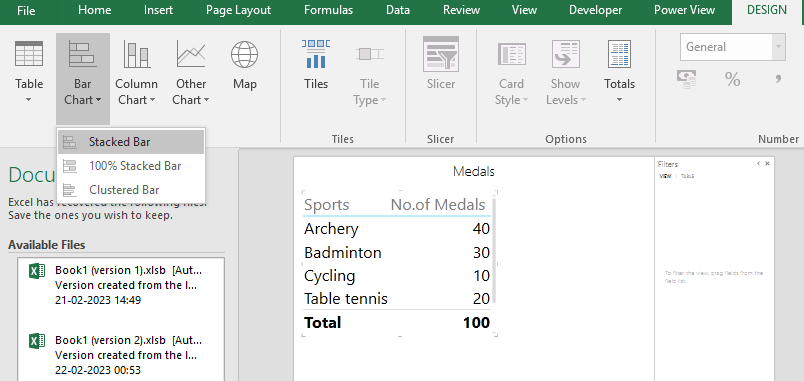Screen dimensions: 804x381
Task: Open the File tab
Action: click(x=26, y=10)
